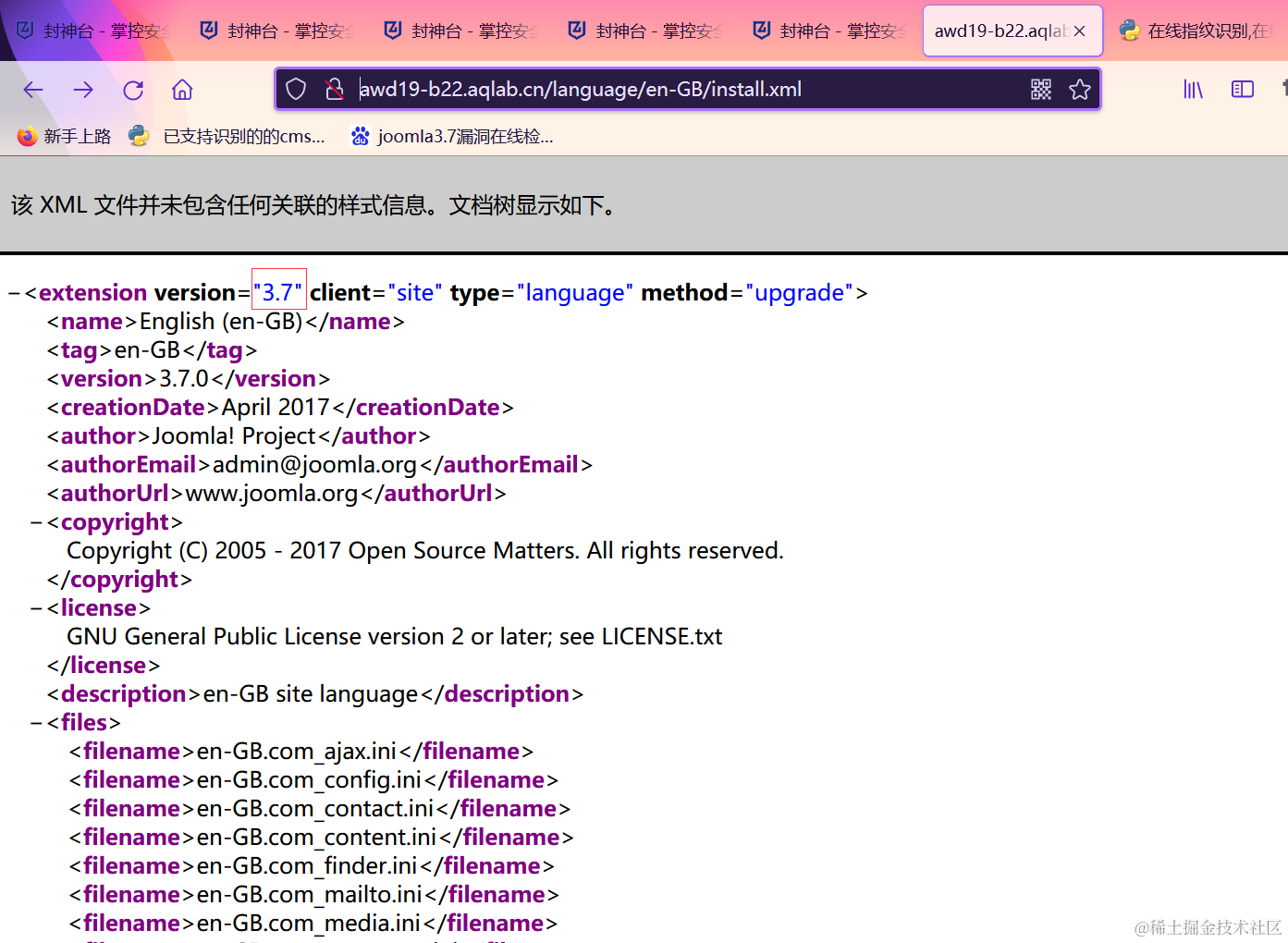Click the type value "language"
Screen dimensions: 1288x943
tap(575, 293)
